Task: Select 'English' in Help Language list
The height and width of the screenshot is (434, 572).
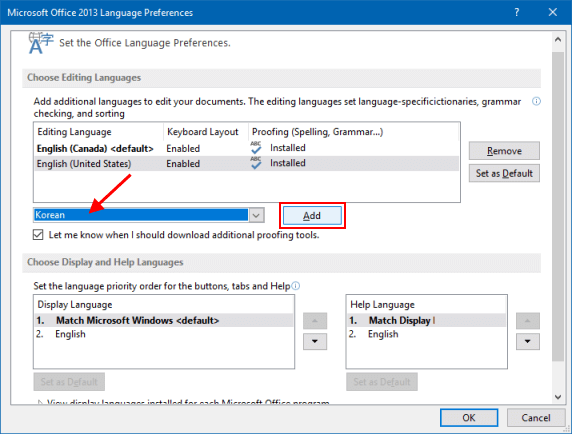Action: coord(426,334)
